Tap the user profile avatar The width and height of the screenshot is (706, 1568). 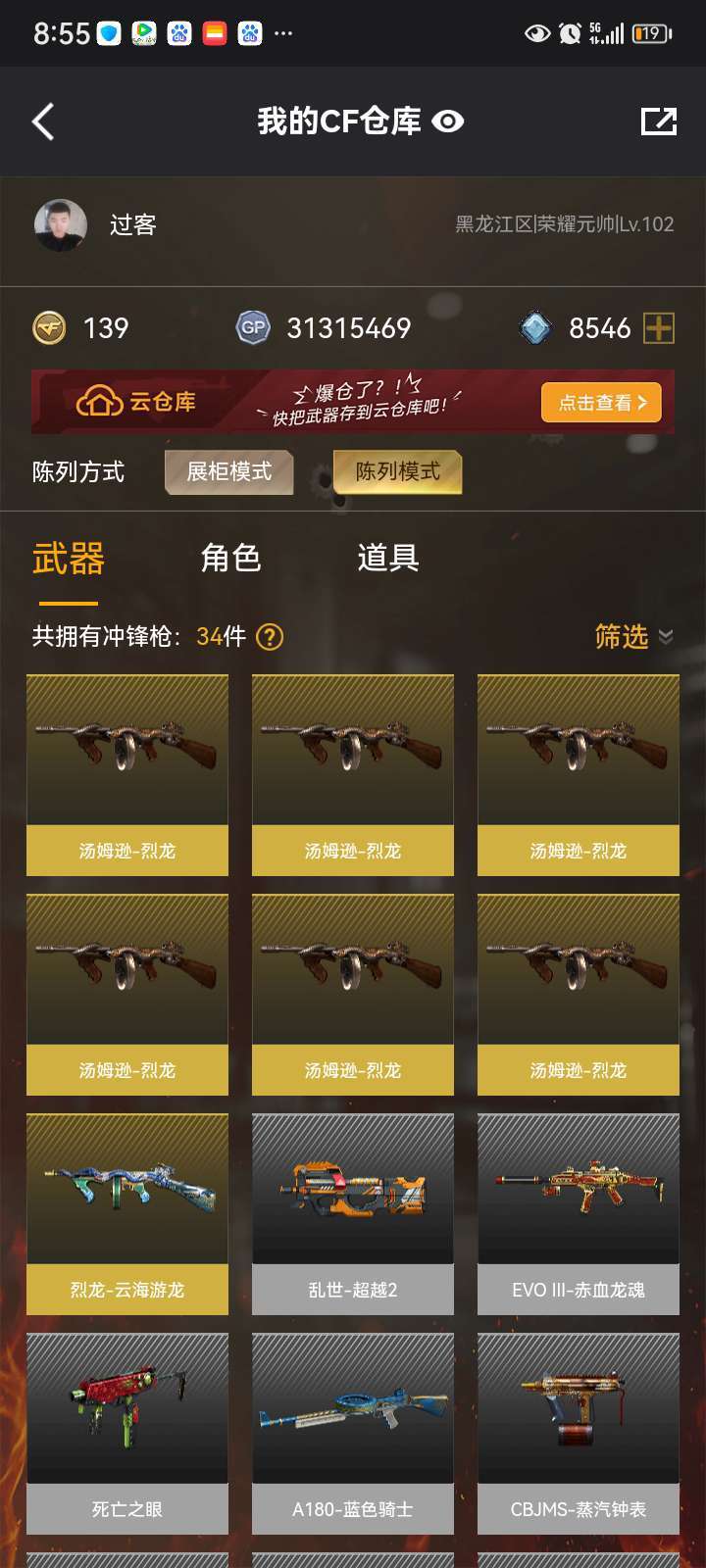pyautogui.click(x=61, y=225)
